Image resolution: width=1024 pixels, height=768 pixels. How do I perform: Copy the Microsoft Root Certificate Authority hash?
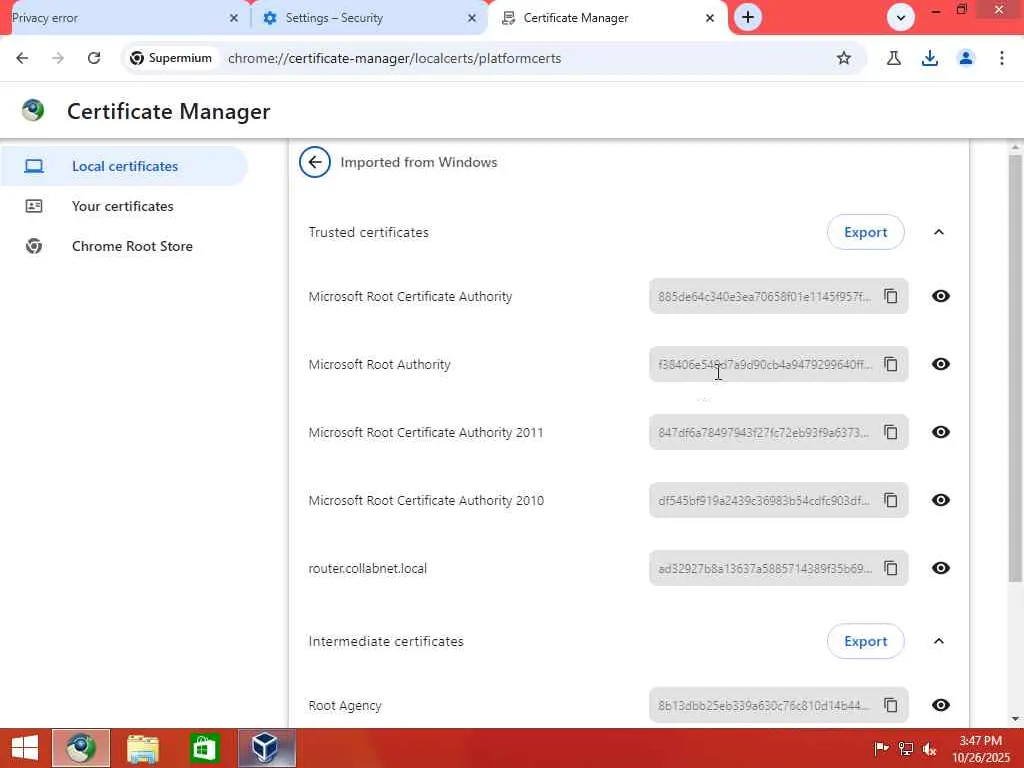(891, 296)
